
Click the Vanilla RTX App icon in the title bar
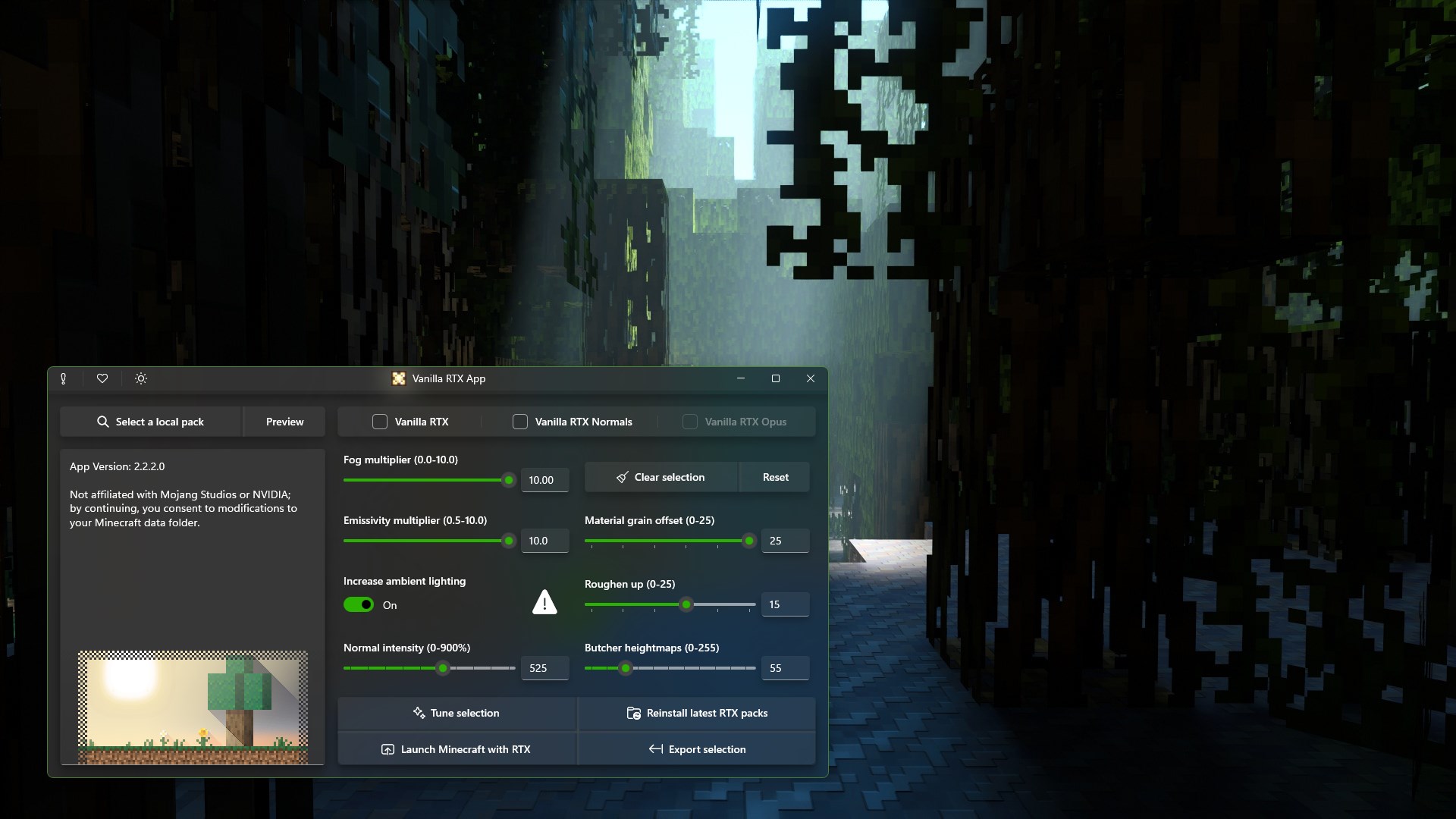pos(400,378)
